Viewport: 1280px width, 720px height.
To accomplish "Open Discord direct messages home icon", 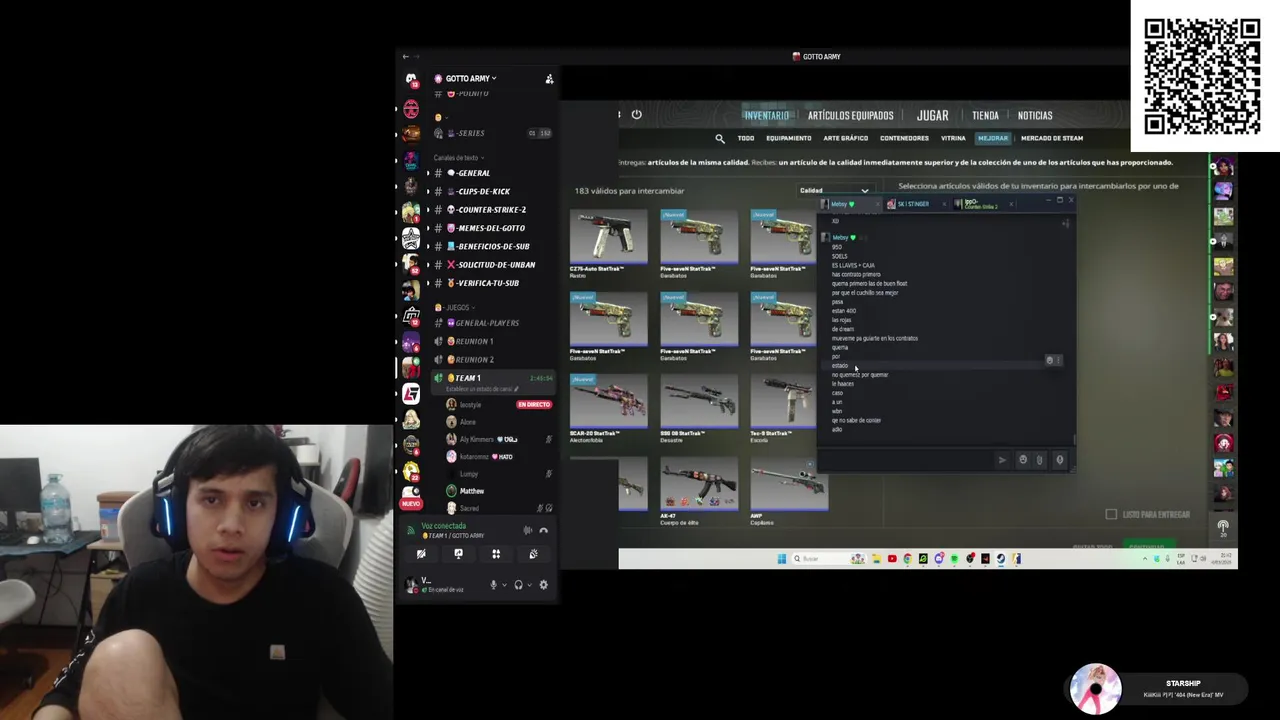I will [411, 80].
